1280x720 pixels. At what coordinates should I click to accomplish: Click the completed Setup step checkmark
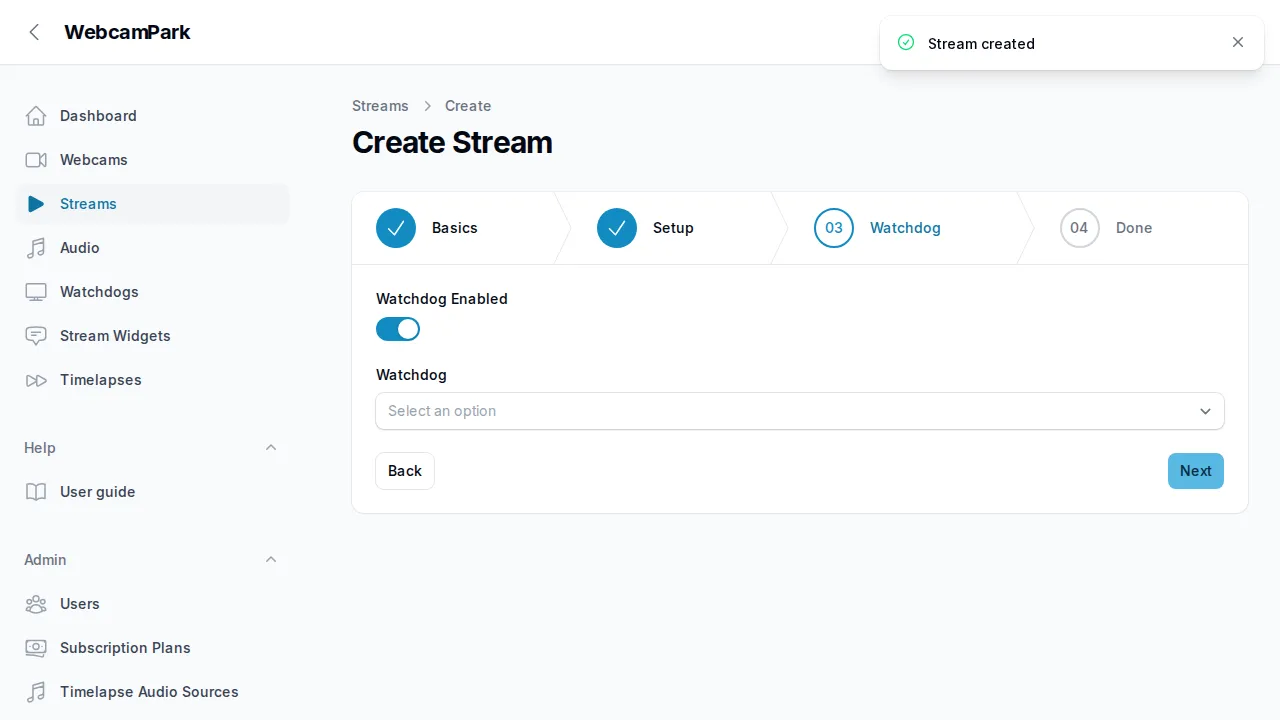click(x=617, y=228)
